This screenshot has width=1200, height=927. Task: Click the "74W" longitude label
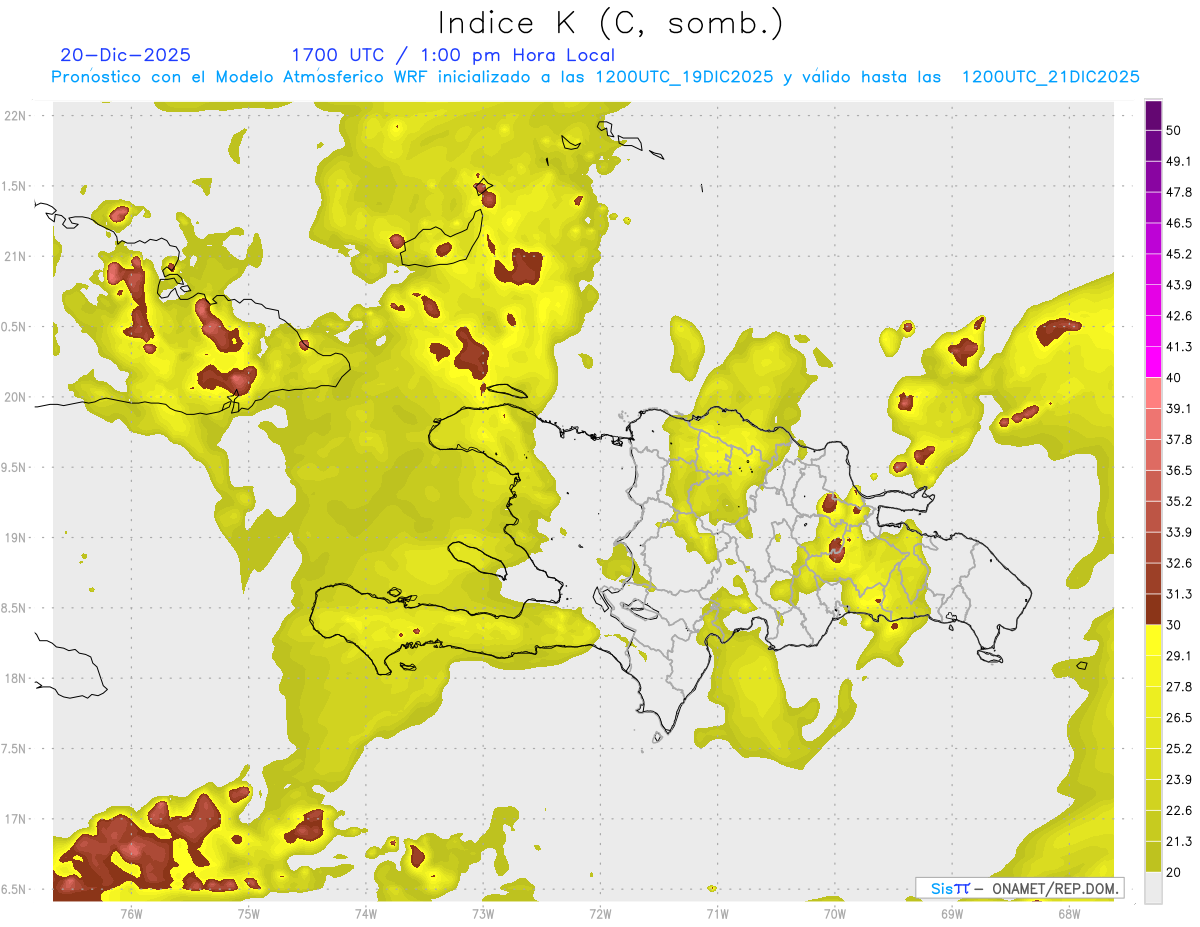(366, 912)
